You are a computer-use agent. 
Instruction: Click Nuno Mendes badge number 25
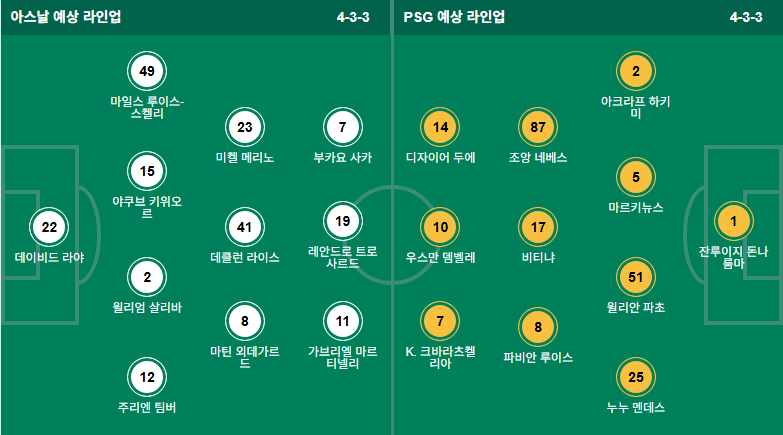click(636, 377)
